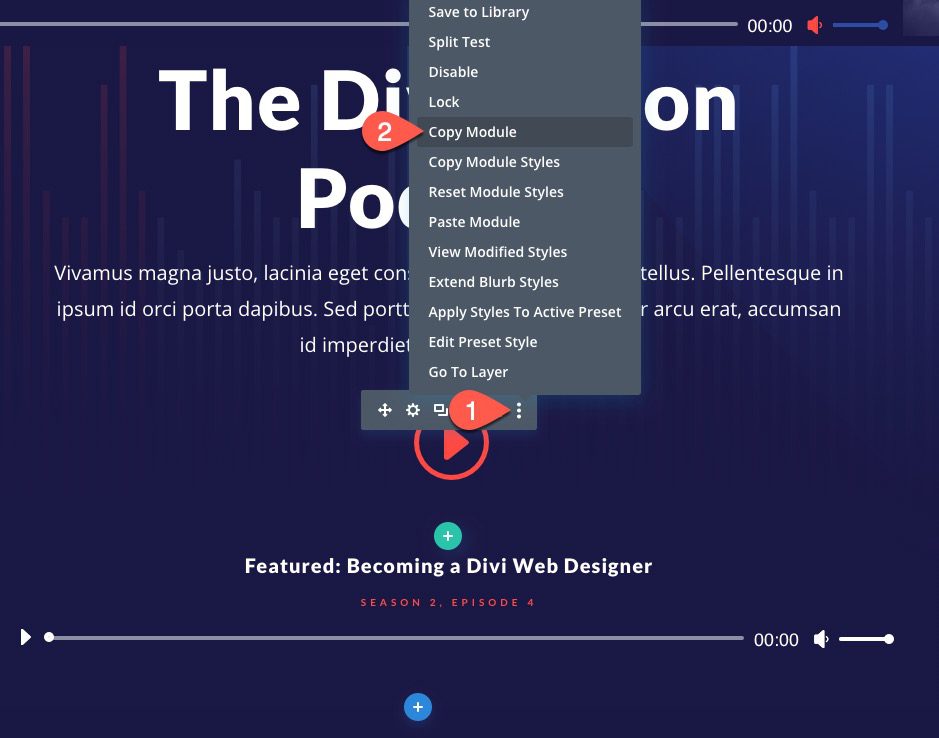
Task: Disable the module from the menu
Action: (453, 72)
